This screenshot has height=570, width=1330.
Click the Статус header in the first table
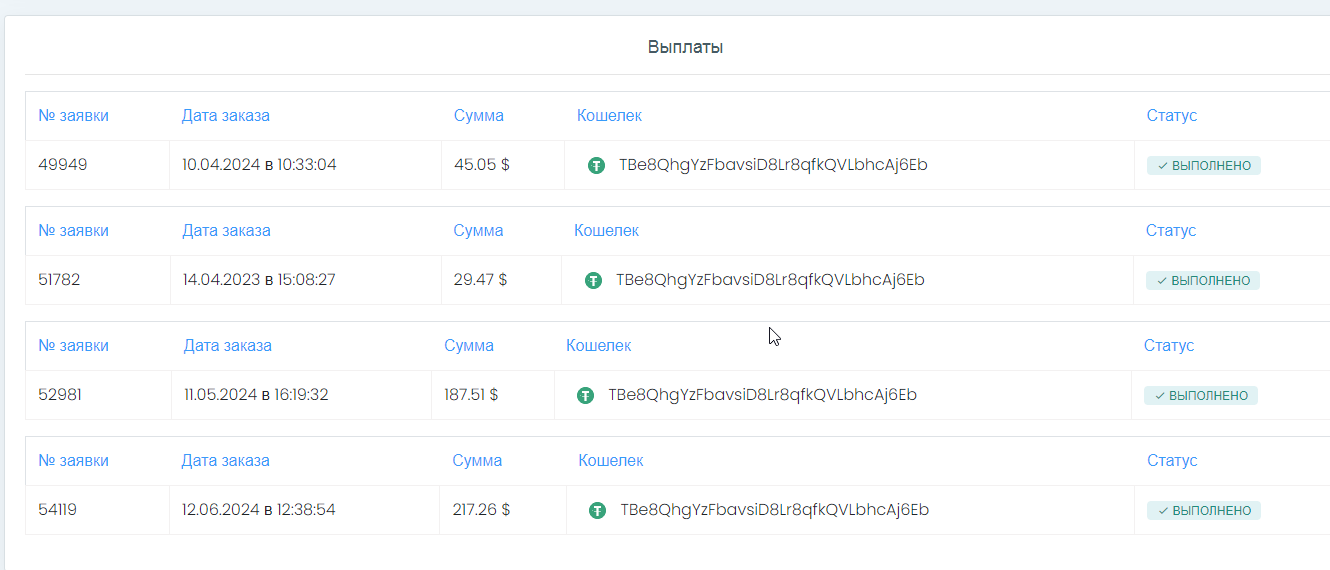coord(1172,115)
